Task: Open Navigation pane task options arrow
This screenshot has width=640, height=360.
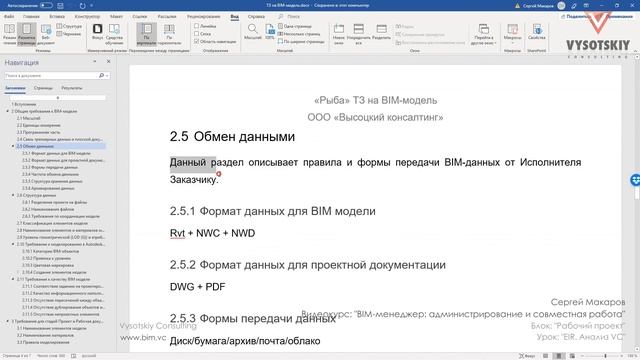Action: (95, 62)
